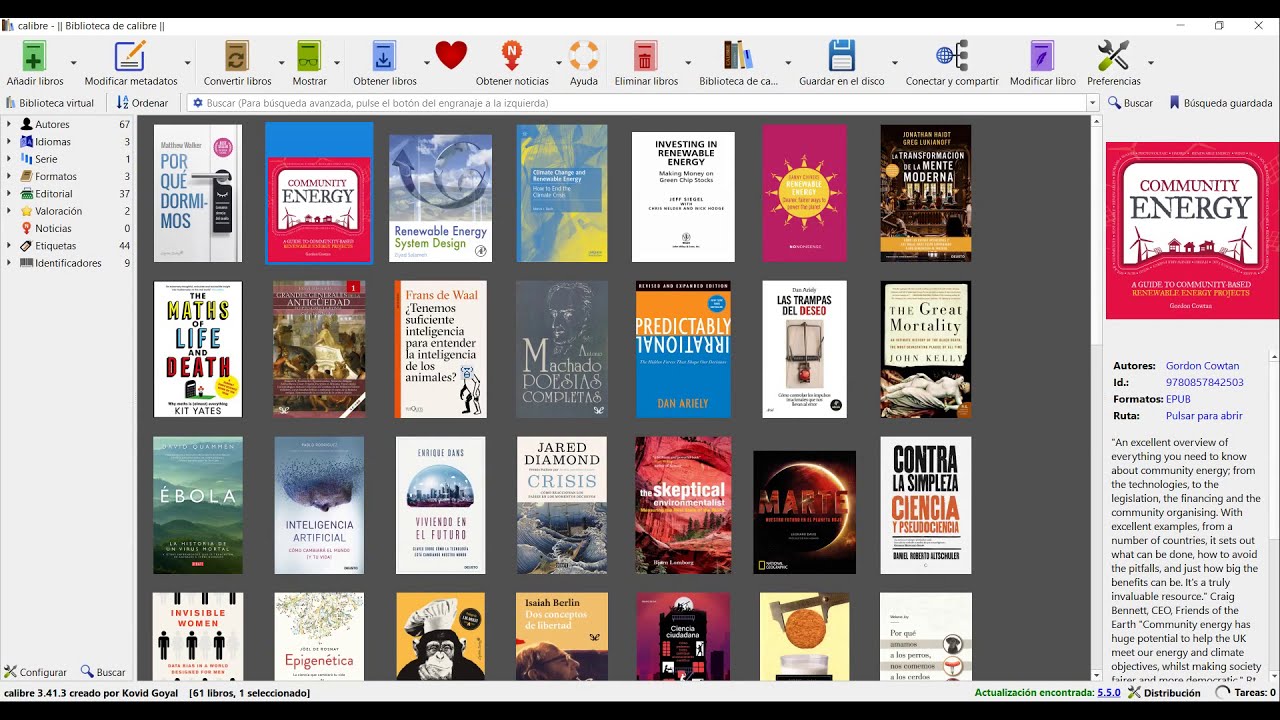Open search history dropdown arrow
Screen dimensions: 1280x720
pos(1092,103)
